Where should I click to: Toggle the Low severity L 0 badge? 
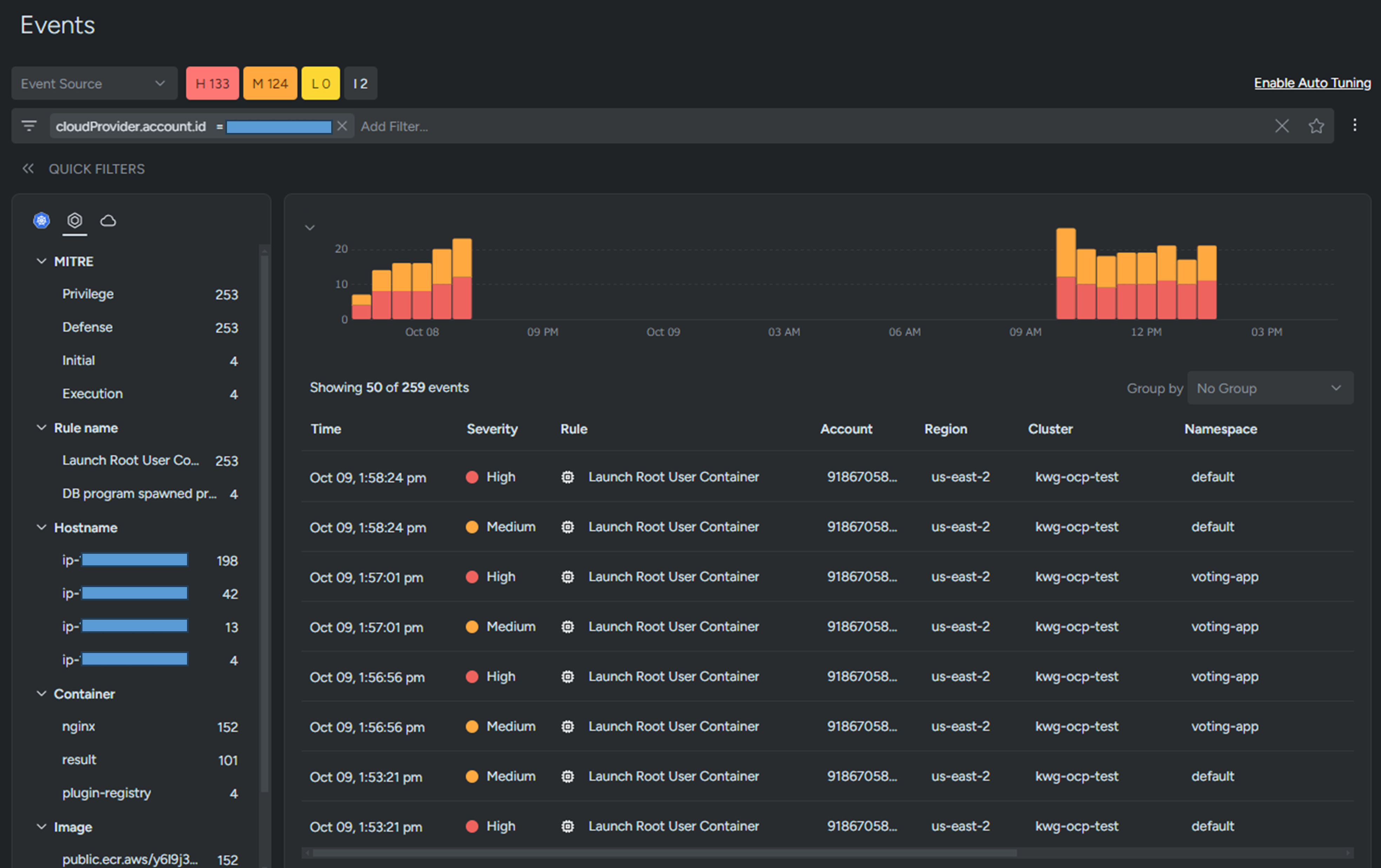click(x=321, y=84)
